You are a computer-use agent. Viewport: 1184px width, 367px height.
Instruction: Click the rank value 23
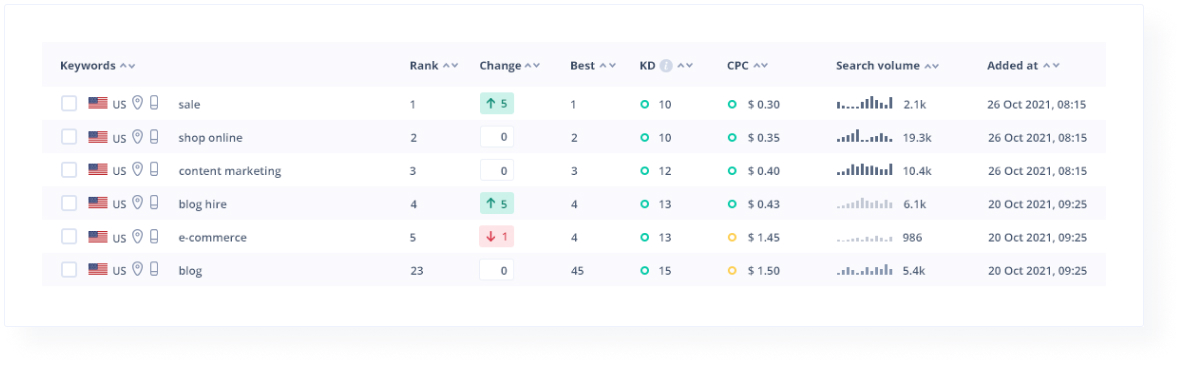point(416,270)
